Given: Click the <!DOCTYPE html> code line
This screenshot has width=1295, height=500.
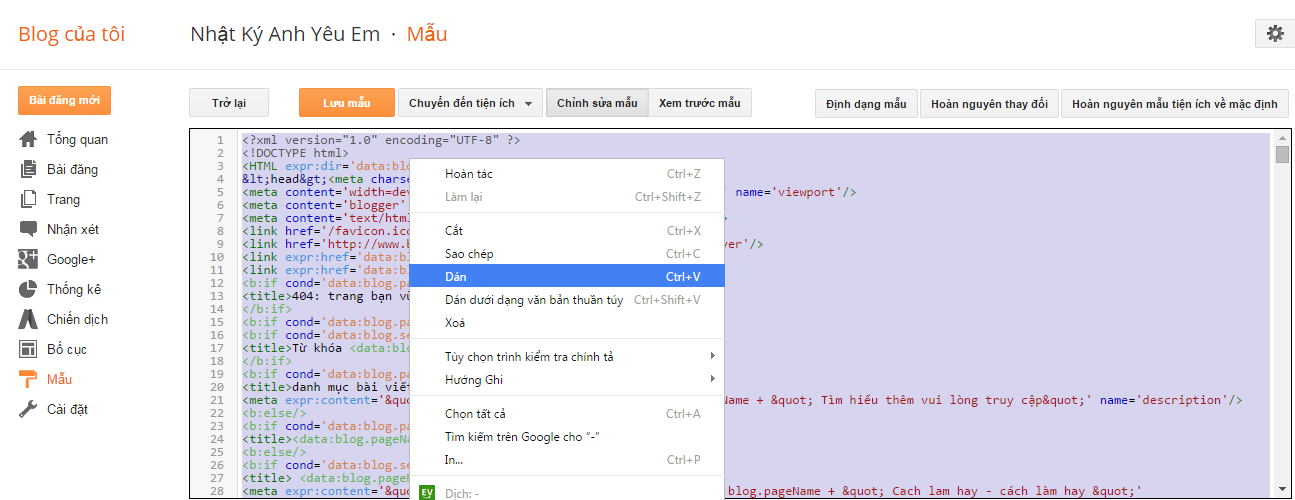Looking at the screenshot, I should (x=295, y=153).
